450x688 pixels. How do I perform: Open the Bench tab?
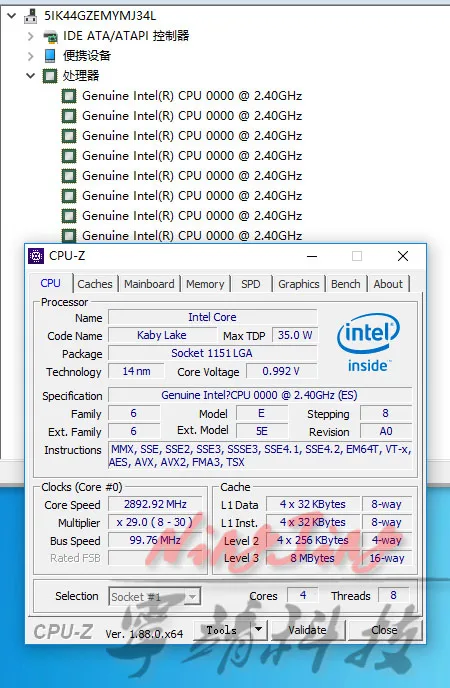[346, 284]
